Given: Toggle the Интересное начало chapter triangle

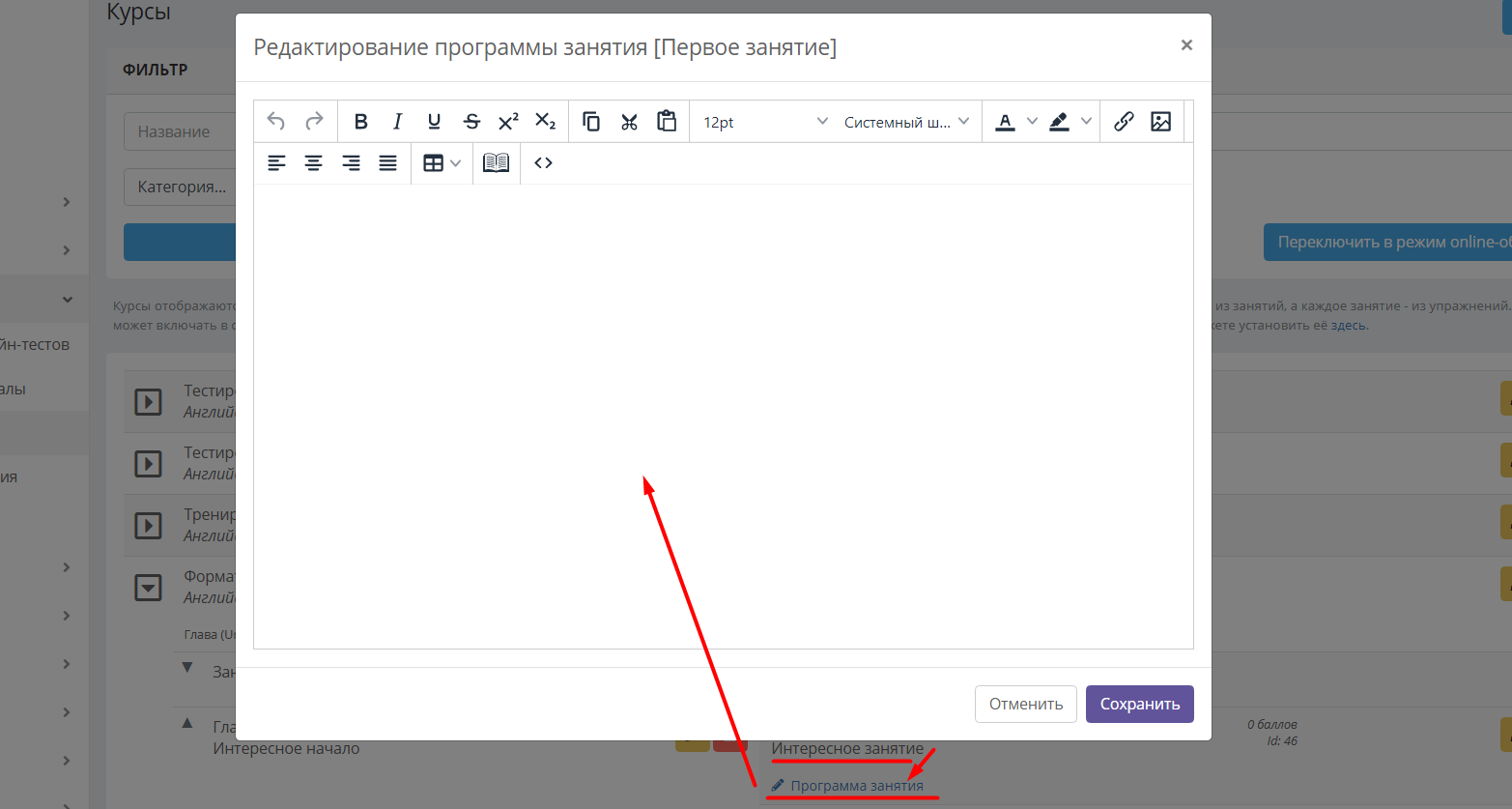Looking at the screenshot, I should tap(187, 723).
